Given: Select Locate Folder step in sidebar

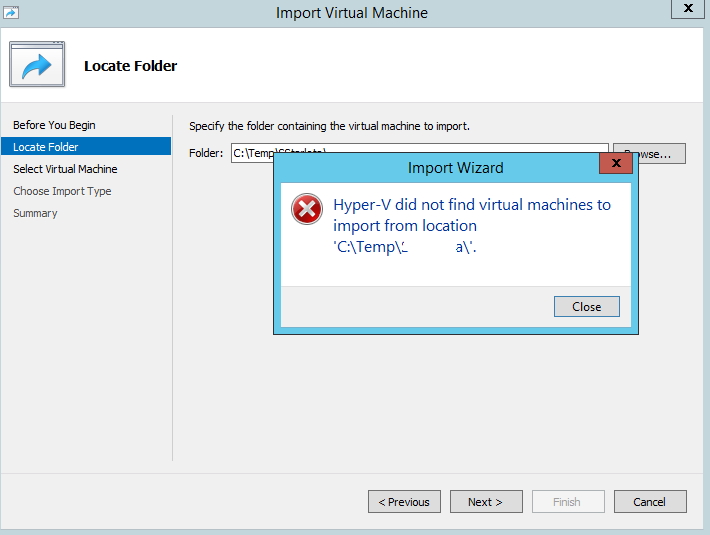Looking at the screenshot, I should [x=86, y=147].
